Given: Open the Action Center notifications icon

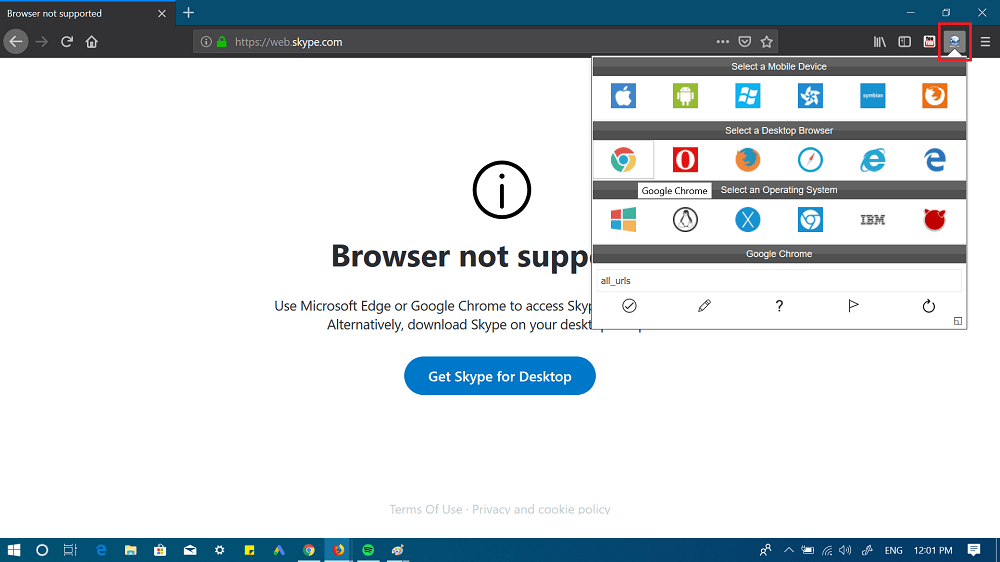Looking at the screenshot, I should pyautogui.click(x=974, y=550).
